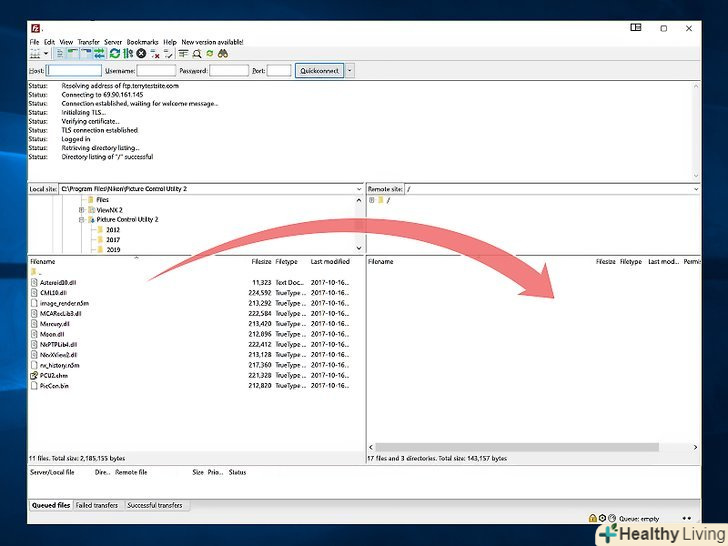Click the New version available! menu link
This screenshot has height=546, width=728.
[212, 42]
